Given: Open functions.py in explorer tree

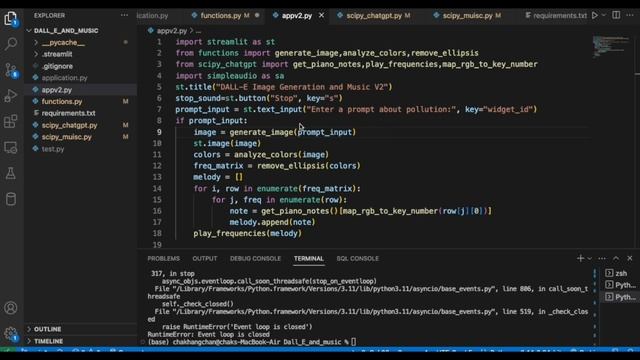Looking at the screenshot, I should [81, 101].
